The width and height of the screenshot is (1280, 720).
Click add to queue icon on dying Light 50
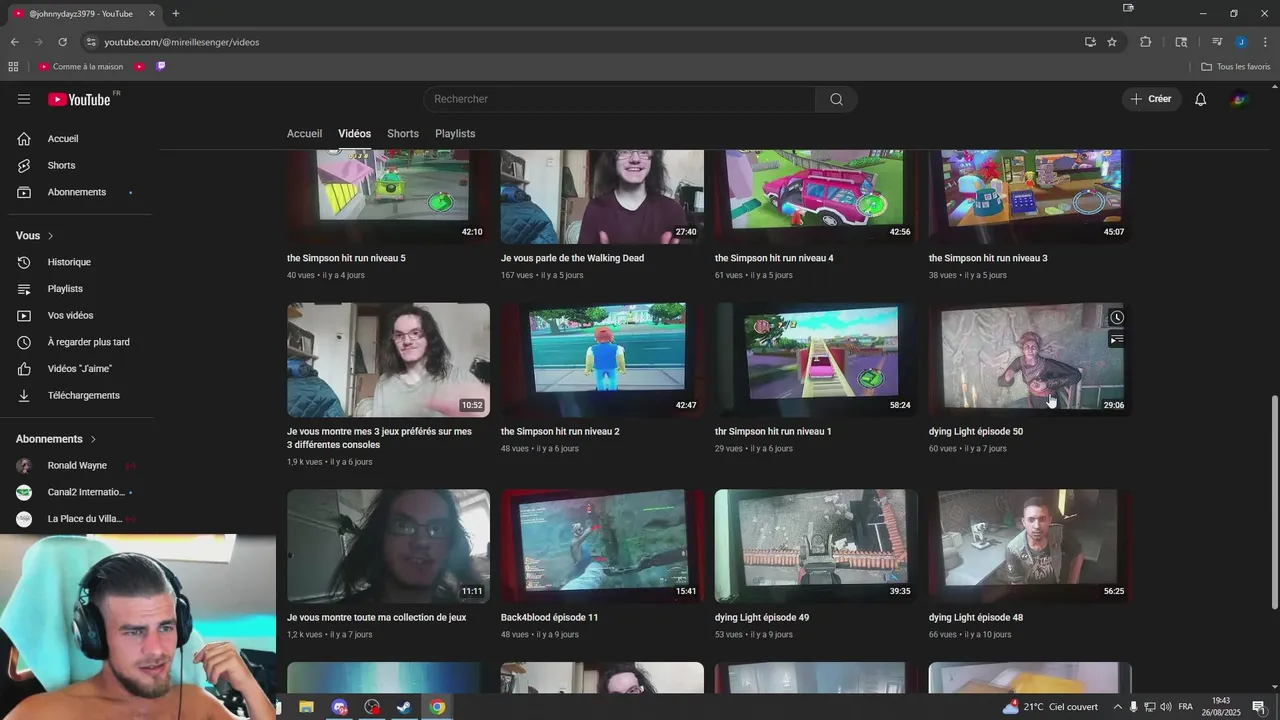[x=1116, y=340]
